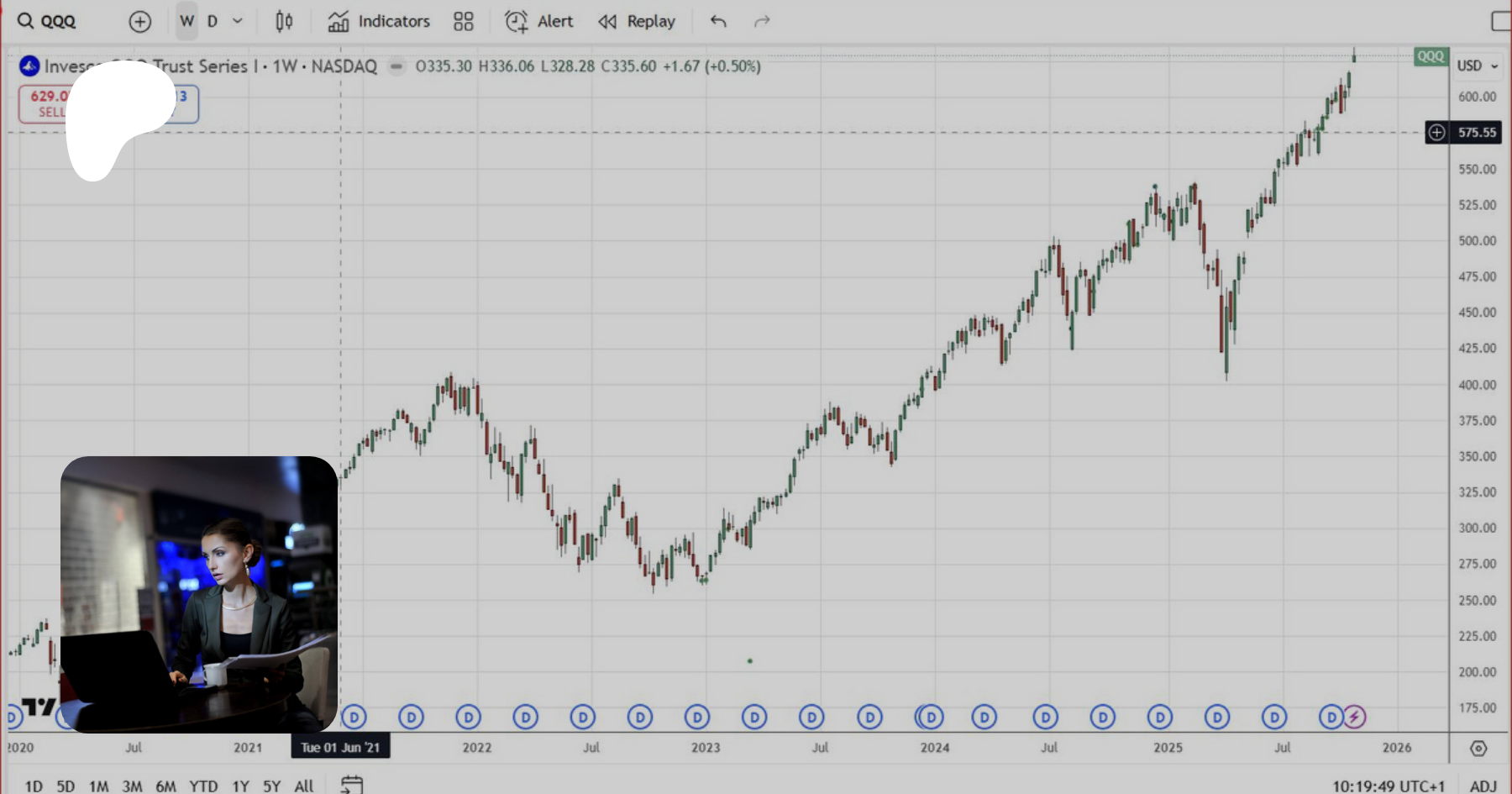Open chart settings gear on time axis
1512x794 pixels.
(1478, 748)
